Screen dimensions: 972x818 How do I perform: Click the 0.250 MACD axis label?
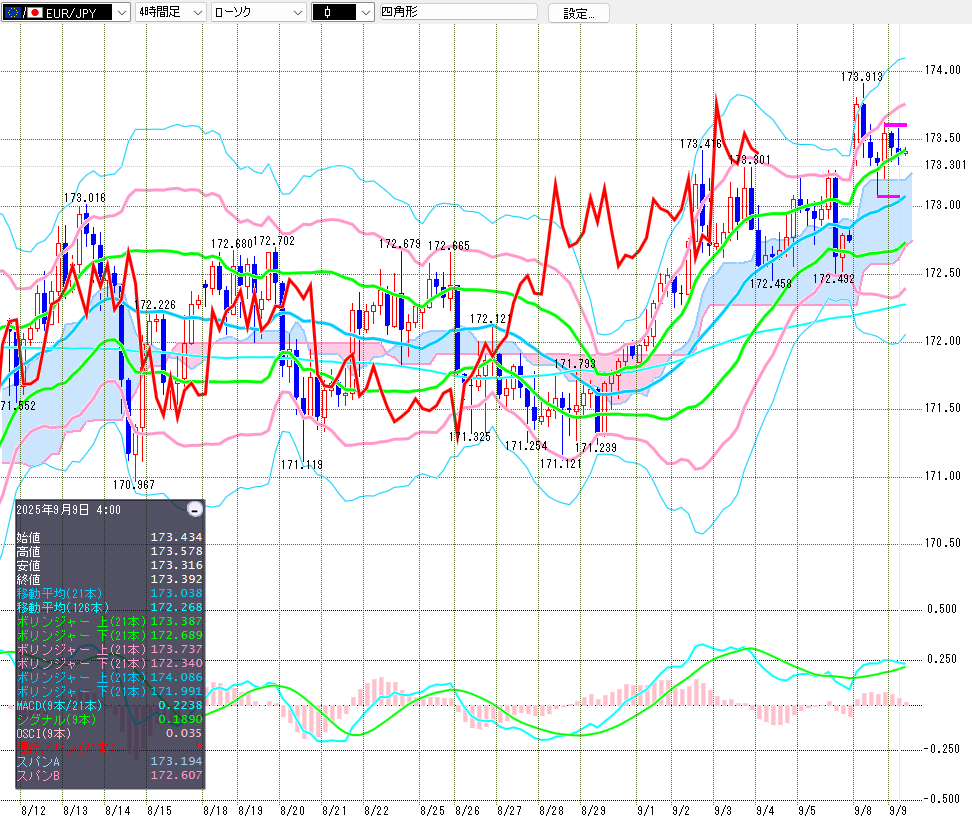click(942, 659)
